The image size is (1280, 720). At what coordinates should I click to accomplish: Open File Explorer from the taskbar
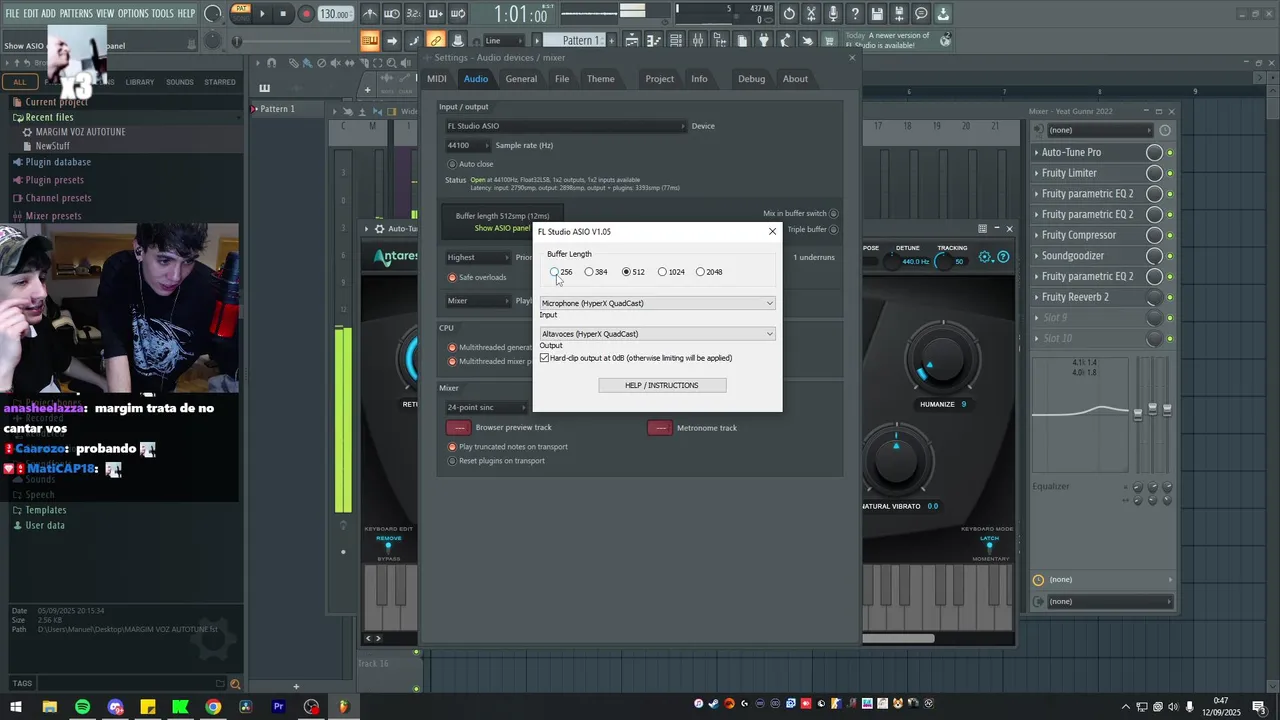[x=49, y=707]
